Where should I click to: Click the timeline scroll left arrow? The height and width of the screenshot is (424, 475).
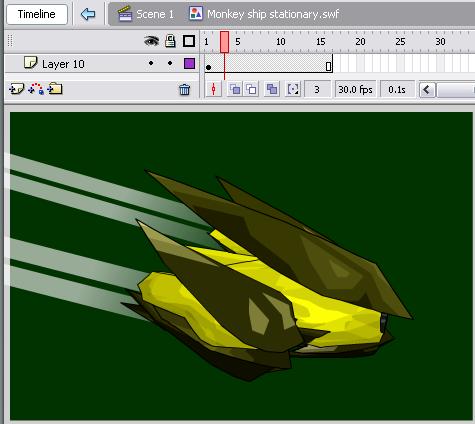coord(427,90)
